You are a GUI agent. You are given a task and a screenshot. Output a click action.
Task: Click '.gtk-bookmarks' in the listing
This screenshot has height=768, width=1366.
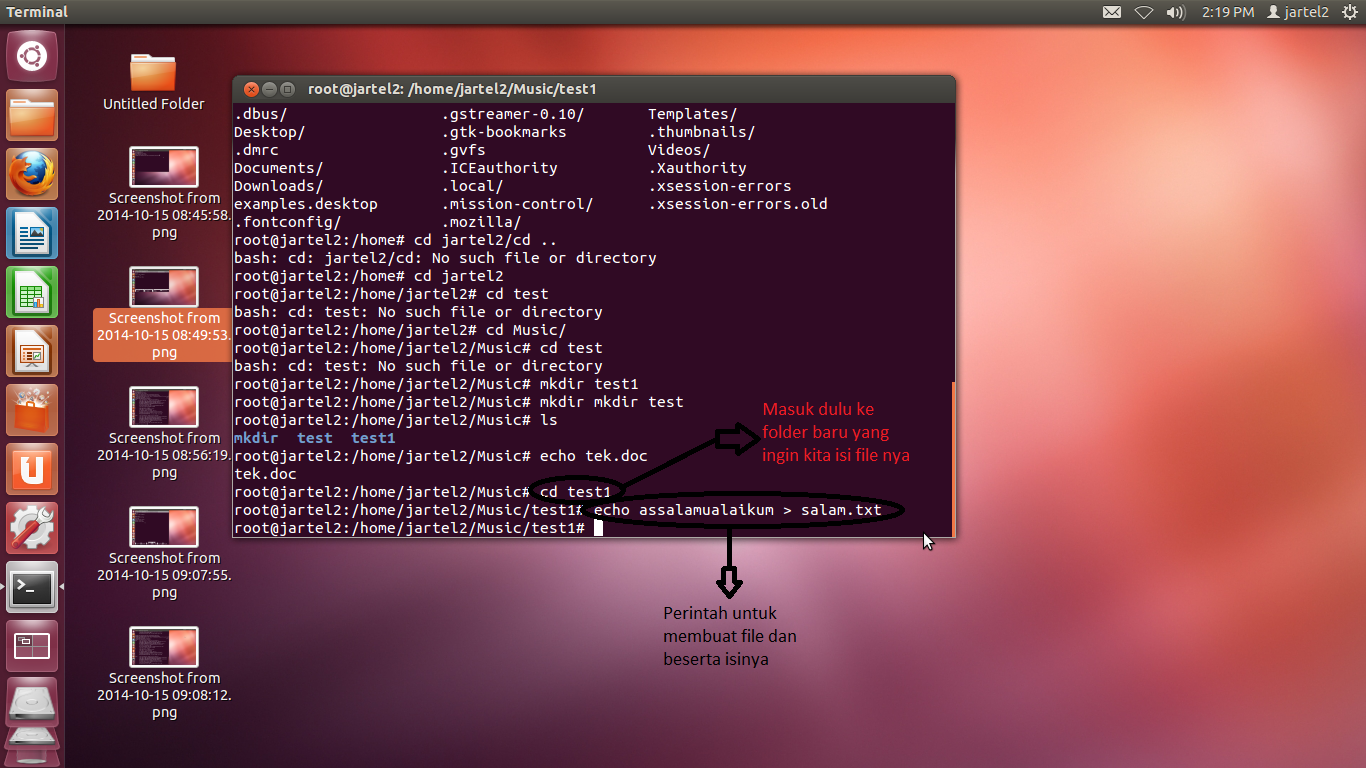coord(504,132)
